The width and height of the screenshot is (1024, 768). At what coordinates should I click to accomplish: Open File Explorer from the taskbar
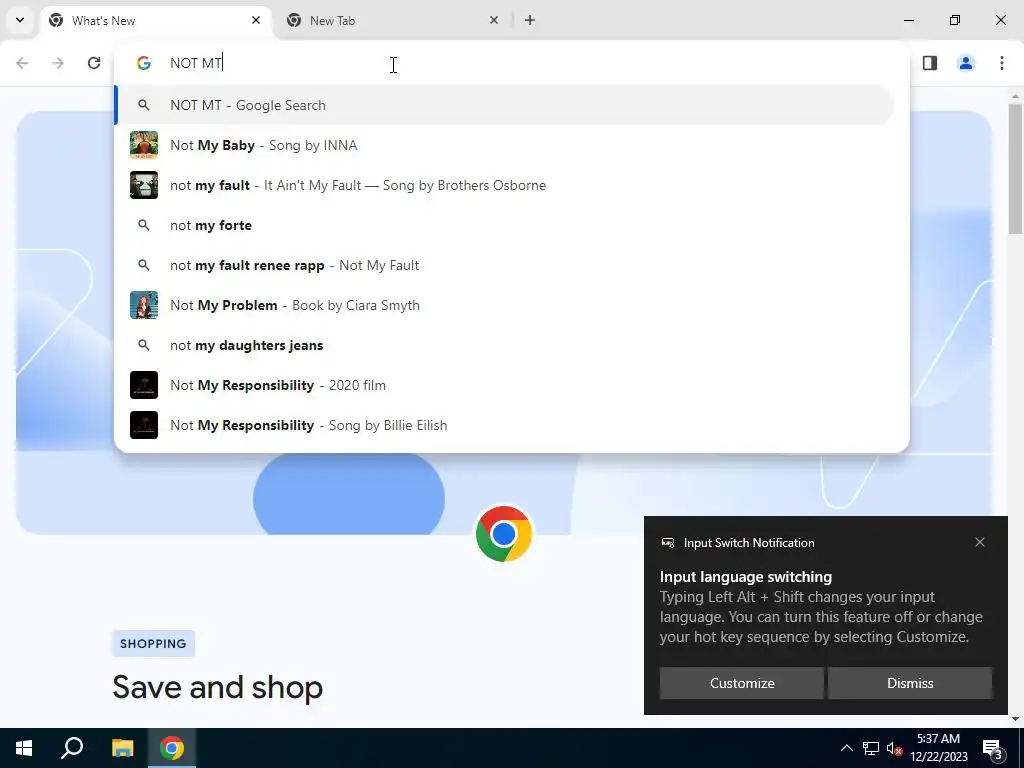[x=122, y=748]
